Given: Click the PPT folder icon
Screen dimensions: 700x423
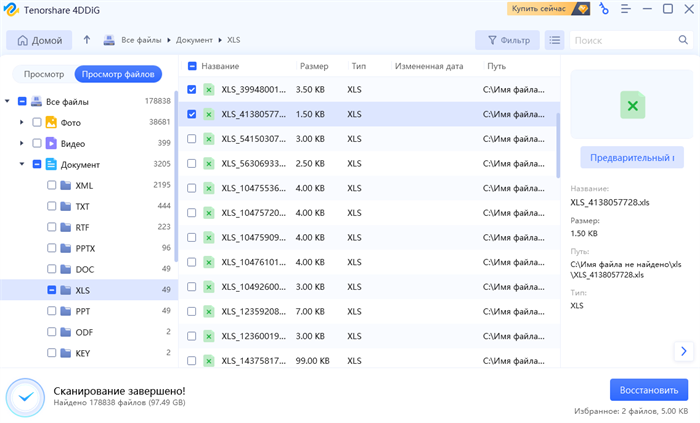Looking at the screenshot, I should coord(66,311).
